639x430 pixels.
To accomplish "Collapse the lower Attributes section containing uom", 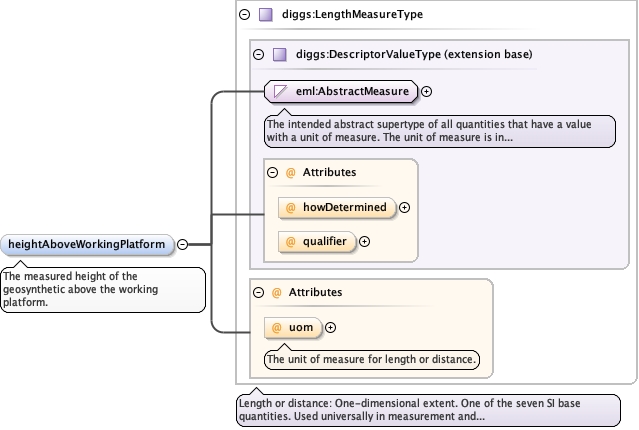I will coord(258,292).
